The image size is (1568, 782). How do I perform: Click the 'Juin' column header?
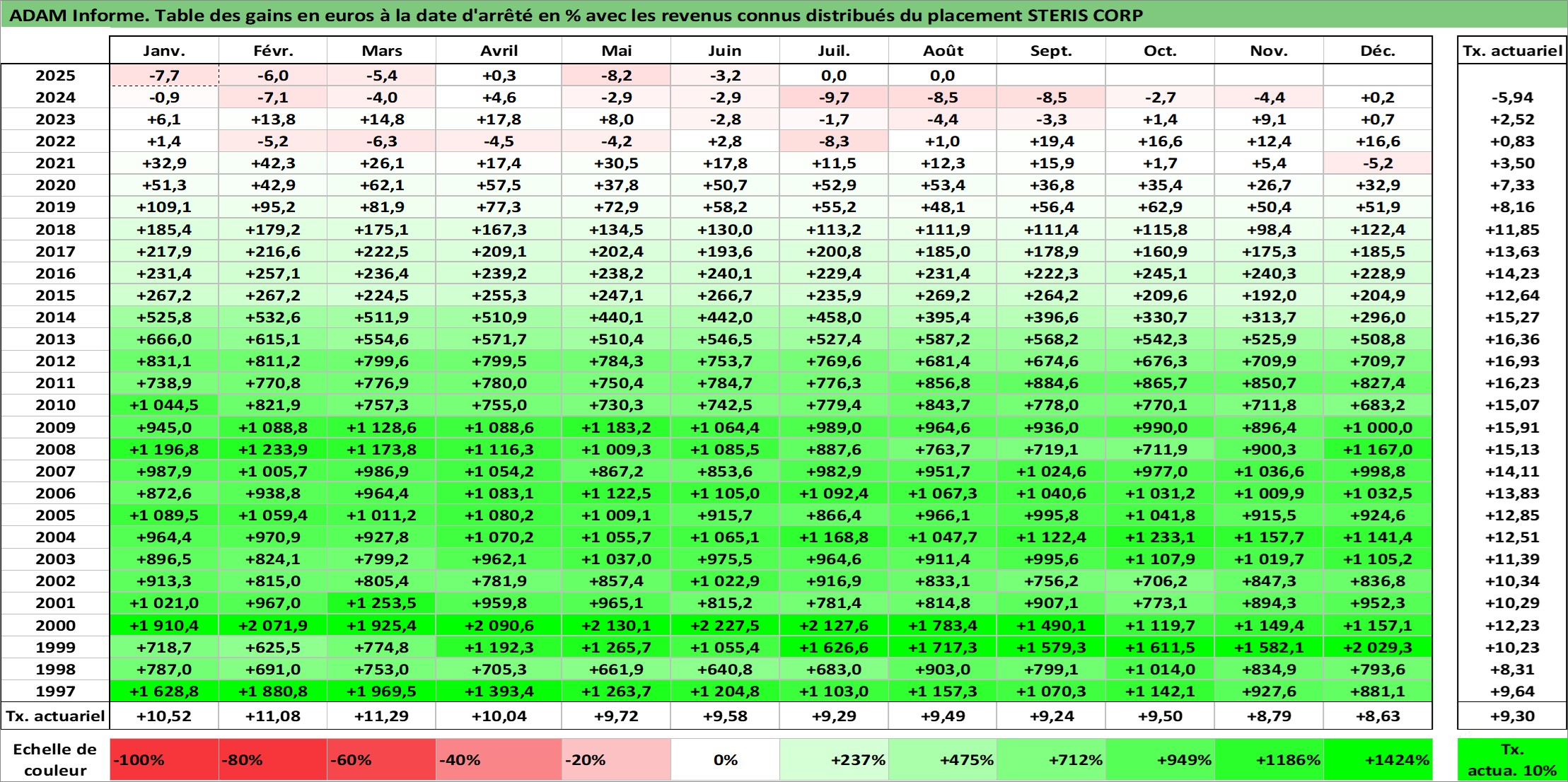[x=725, y=51]
